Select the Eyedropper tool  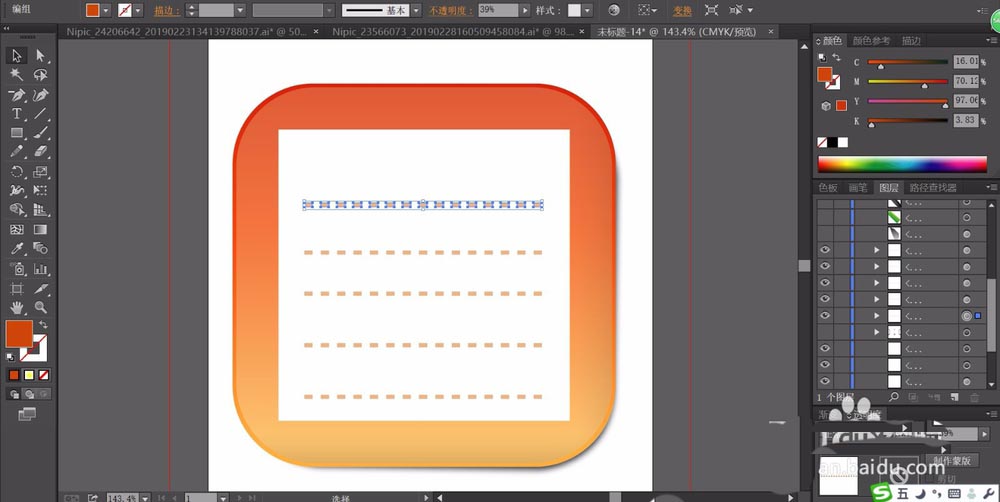[x=17, y=249]
